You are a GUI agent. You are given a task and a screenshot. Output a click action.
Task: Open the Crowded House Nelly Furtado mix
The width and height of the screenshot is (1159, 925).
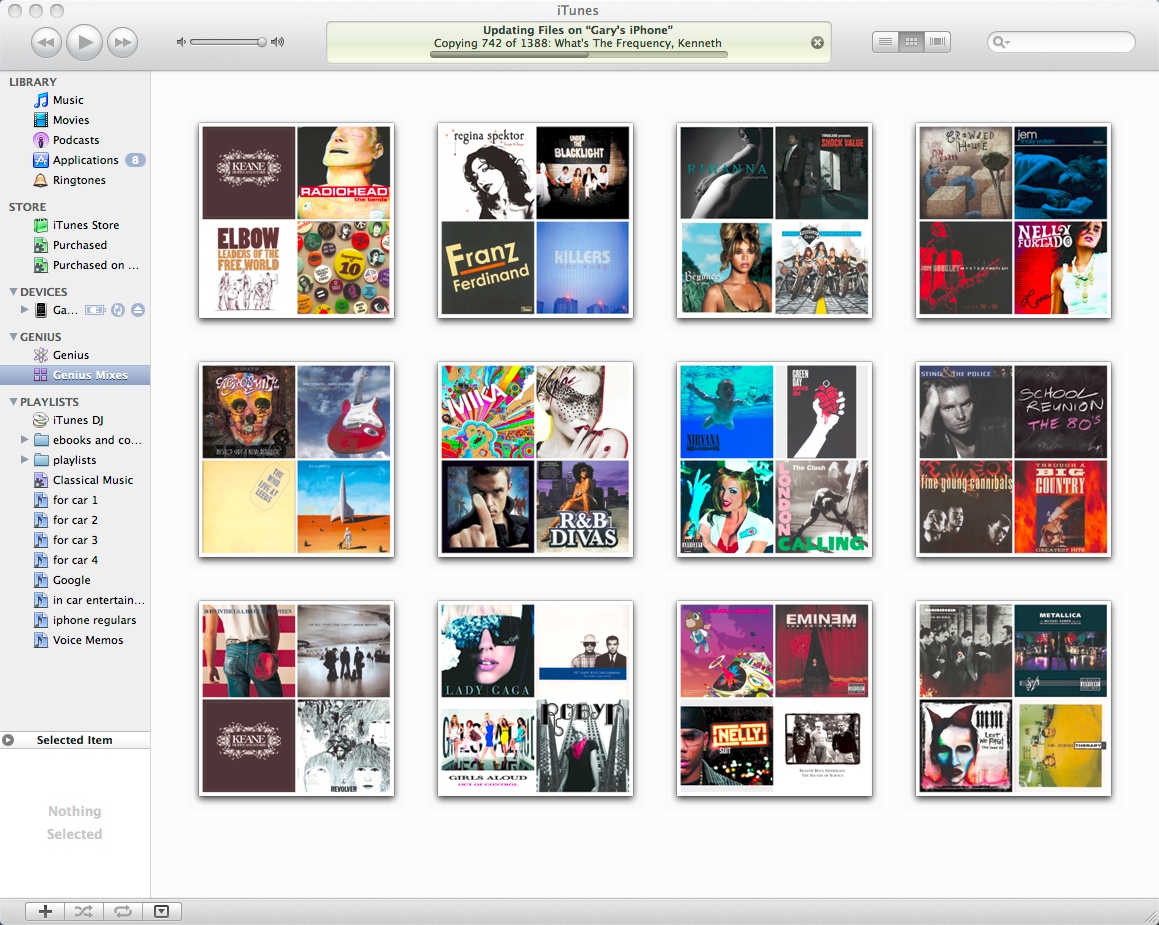pyautogui.click(x=1013, y=220)
